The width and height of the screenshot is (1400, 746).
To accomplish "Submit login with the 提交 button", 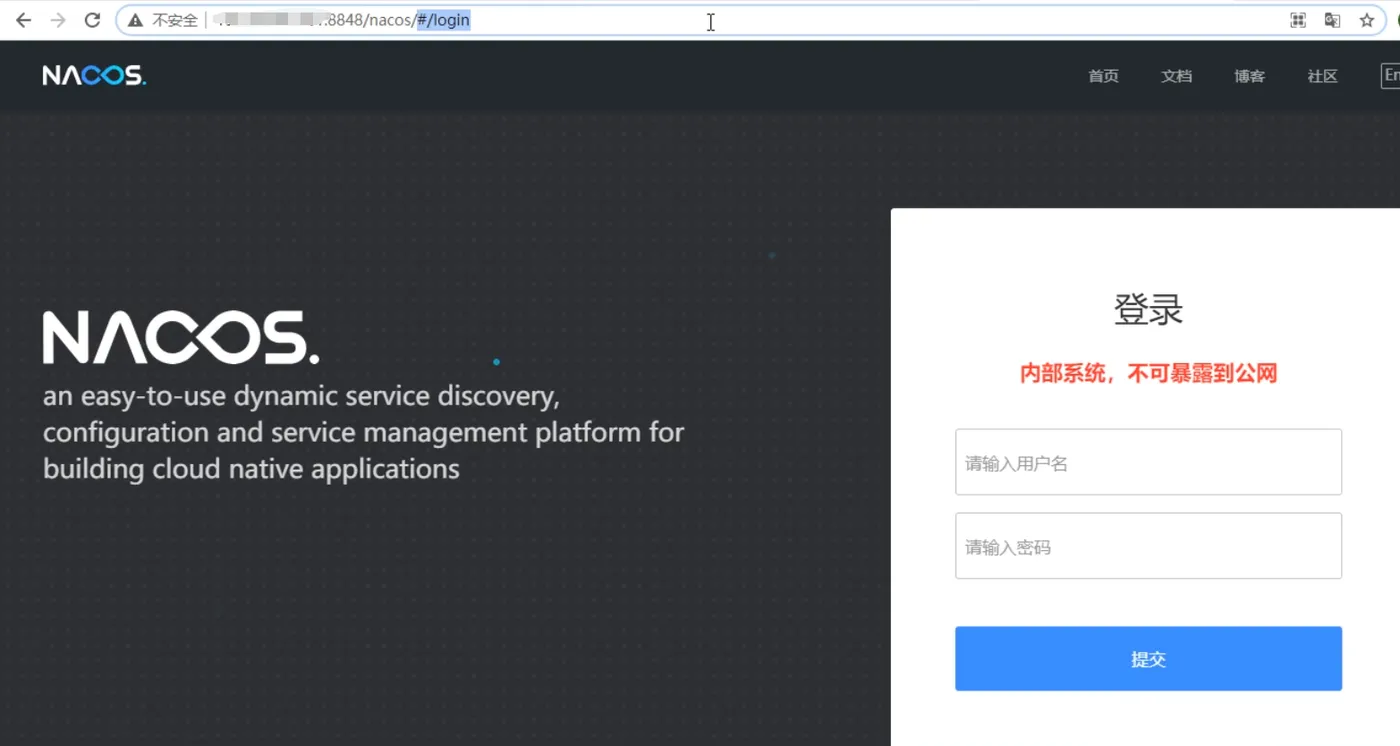I will (x=1148, y=659).
